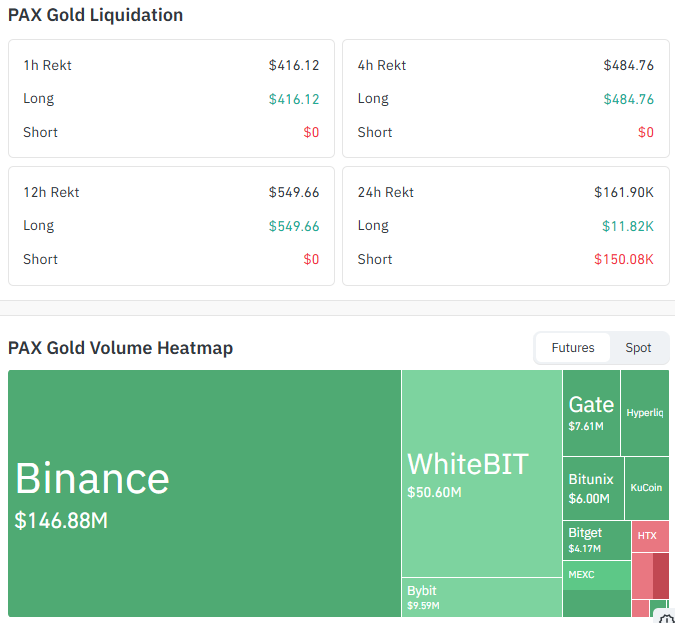Select the Bitunix $6.00M heatmap tile
The height and width of the screenshot is (623, 675).
click(593, 488)
